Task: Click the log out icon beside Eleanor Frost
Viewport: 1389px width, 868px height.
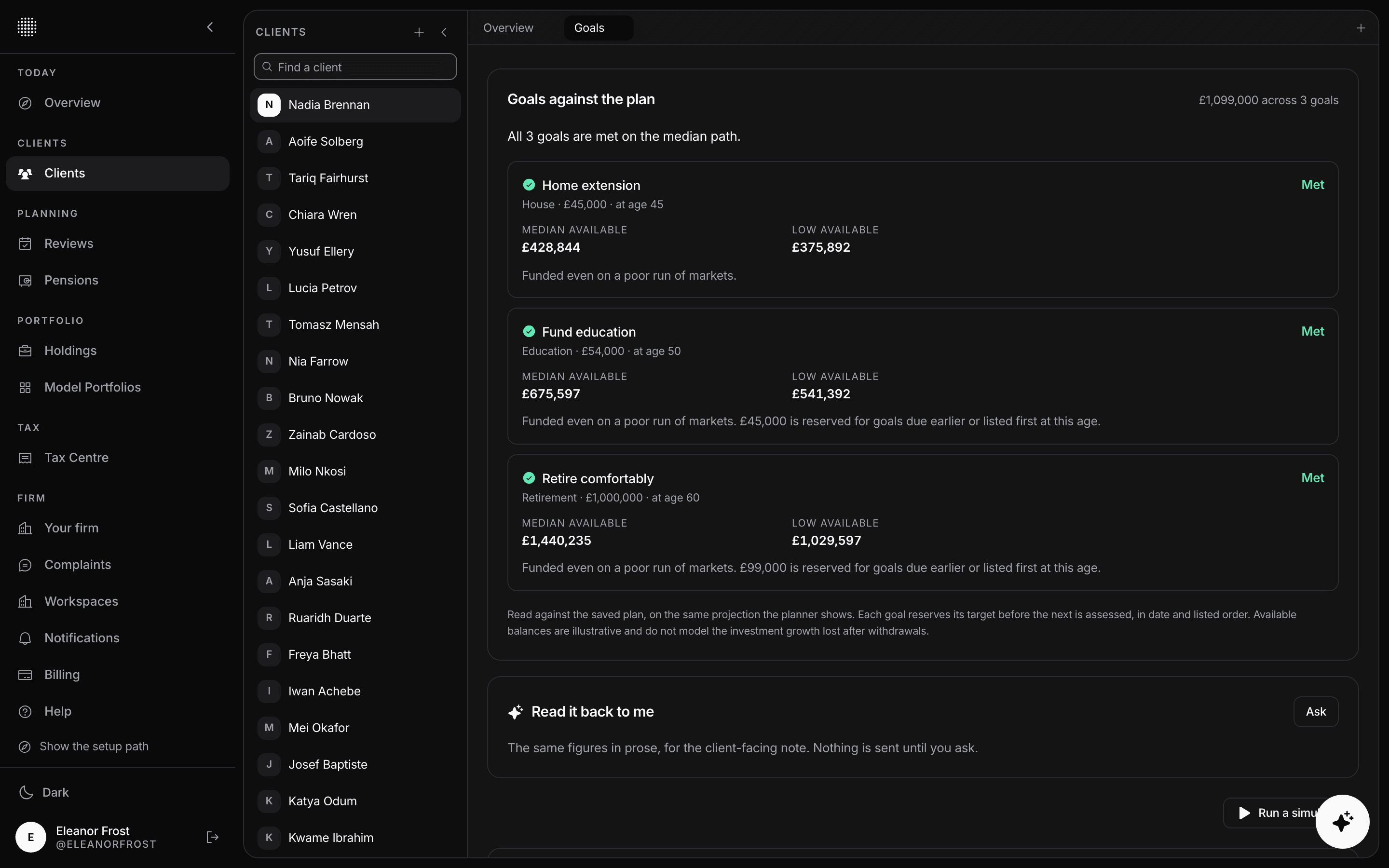Action: pos(212,837)
